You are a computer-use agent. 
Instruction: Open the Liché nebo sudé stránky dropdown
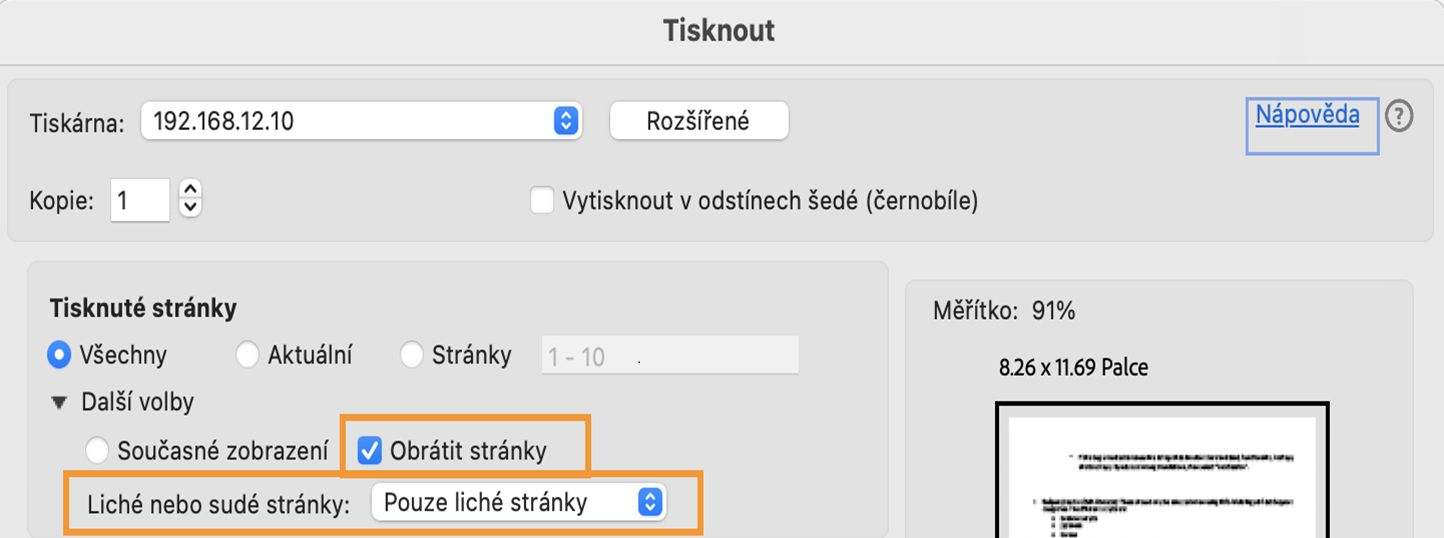516,502
